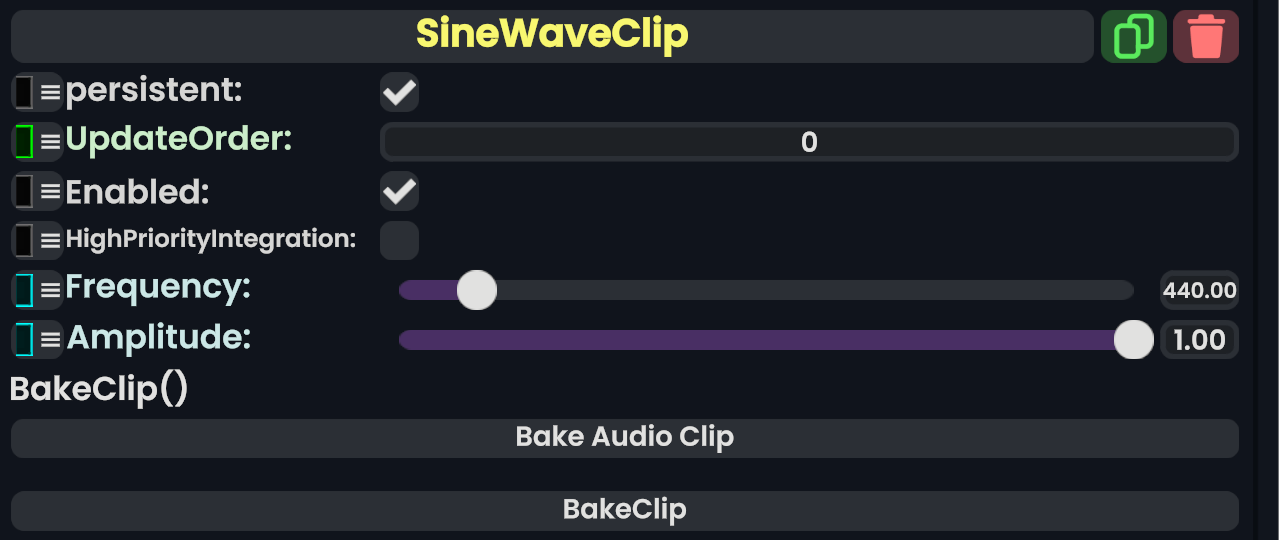This screenshot has width=1279, height=540.
Task: Enable the HighPriorityIntegration checkbox
Action: (x=399, y=240)
